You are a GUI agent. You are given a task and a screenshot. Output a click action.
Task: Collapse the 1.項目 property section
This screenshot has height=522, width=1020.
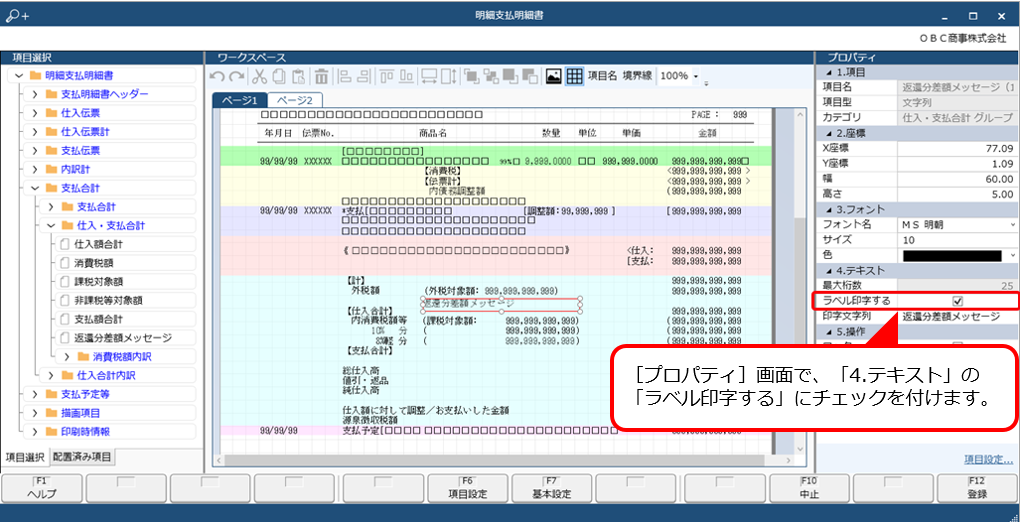point(829,72)
